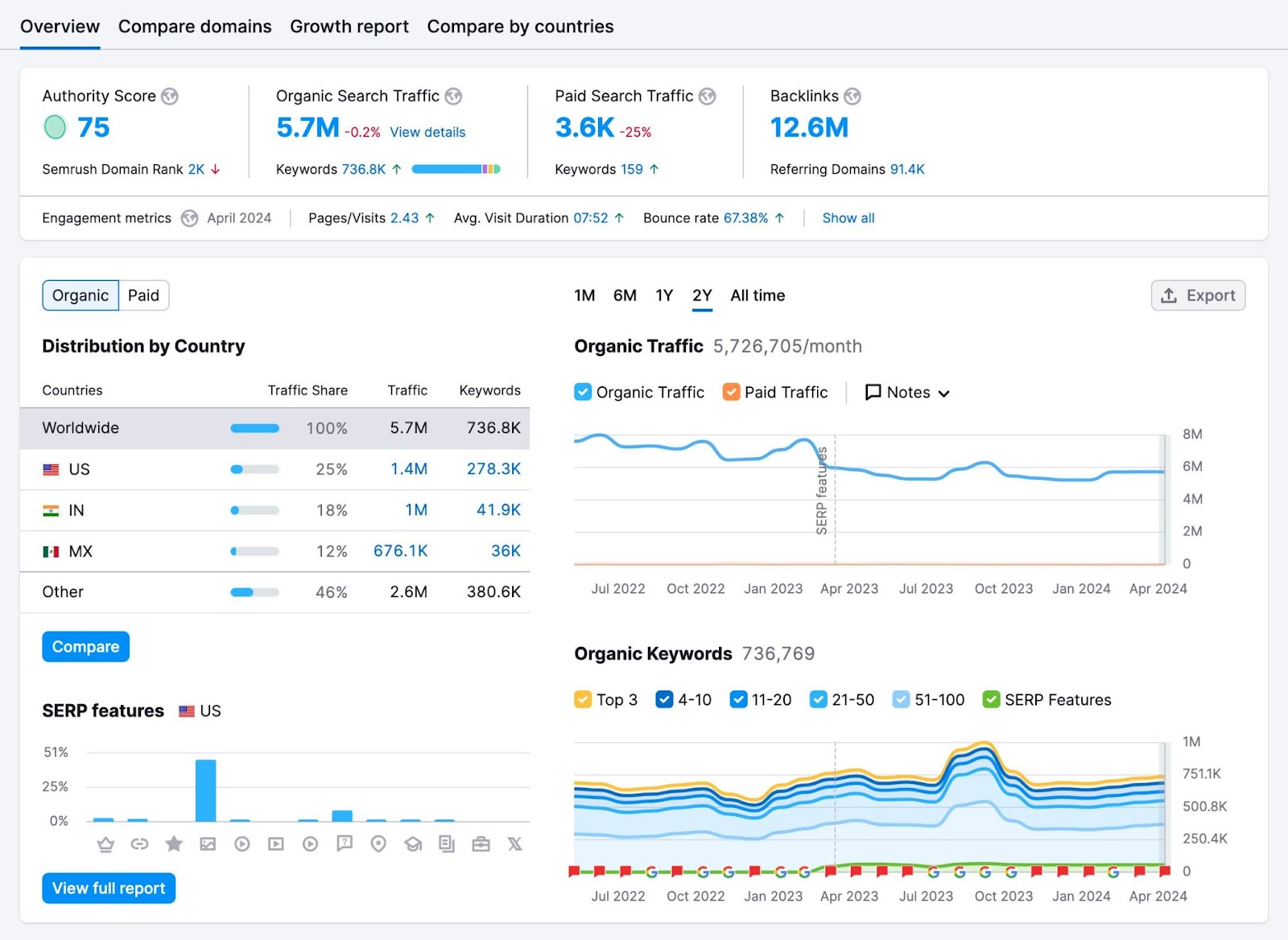Click the Jobs briefcase icon in SERP features
Viewport: 1288px width, 940px height.
481,843
